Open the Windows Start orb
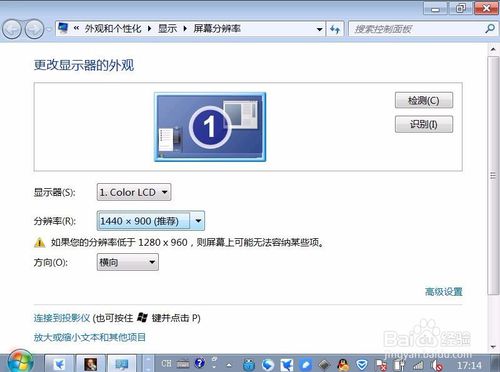The width and height of the screenshot is (500, 372). coord(20,362)
